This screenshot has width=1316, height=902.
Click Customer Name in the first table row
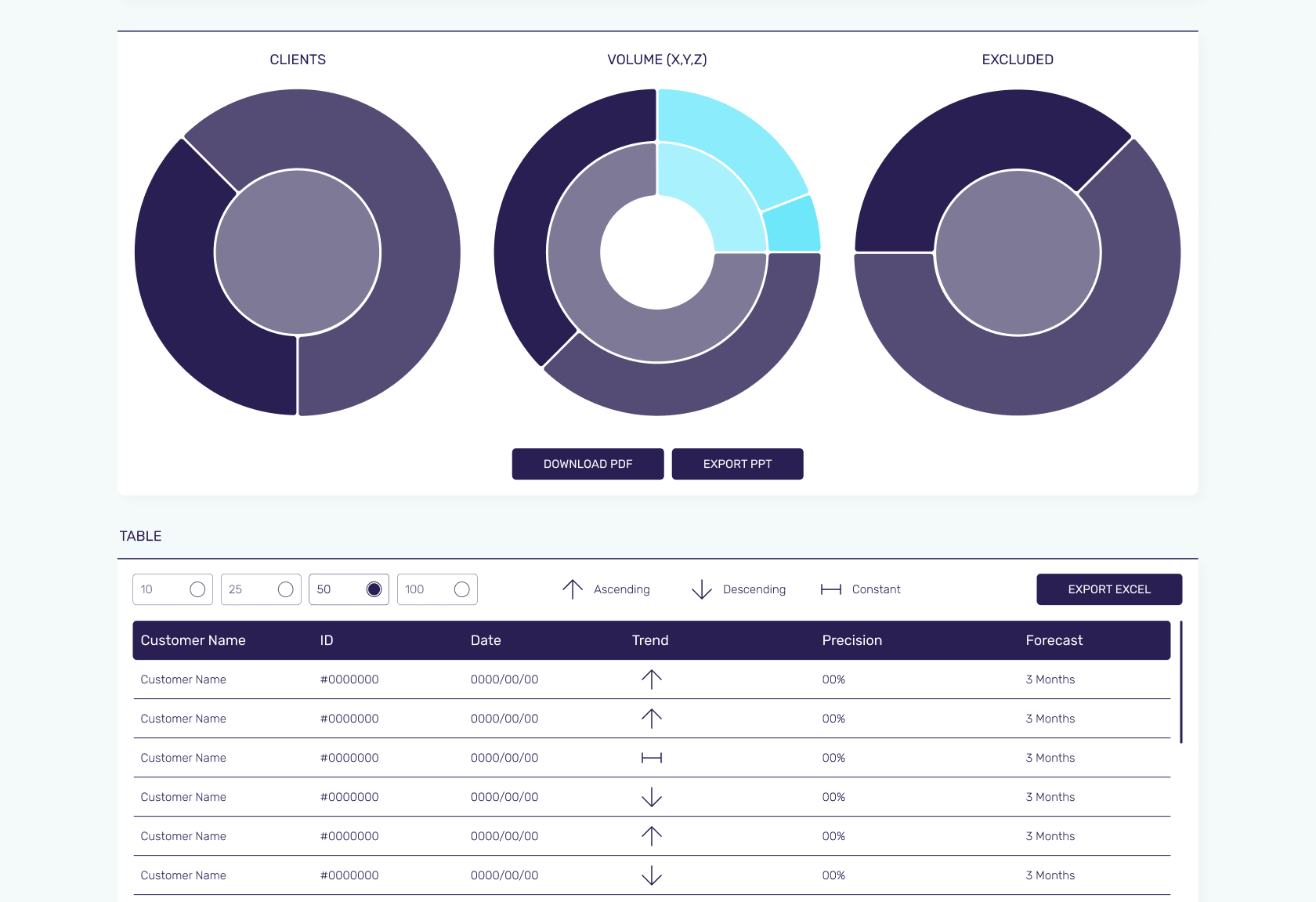click(x=183, y=679)
